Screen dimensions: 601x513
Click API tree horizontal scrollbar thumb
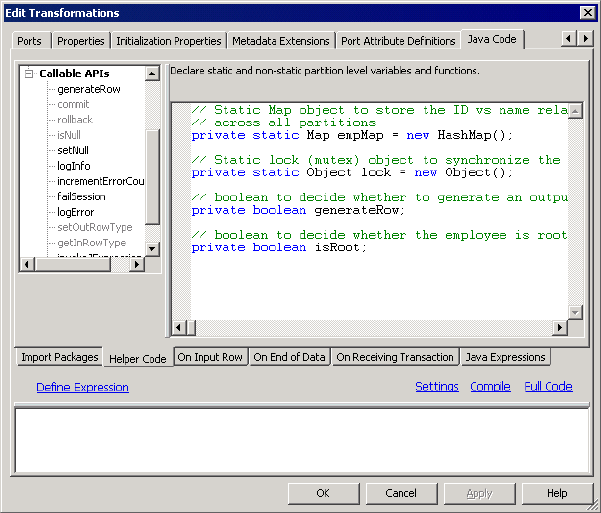[x=72, y=264]
